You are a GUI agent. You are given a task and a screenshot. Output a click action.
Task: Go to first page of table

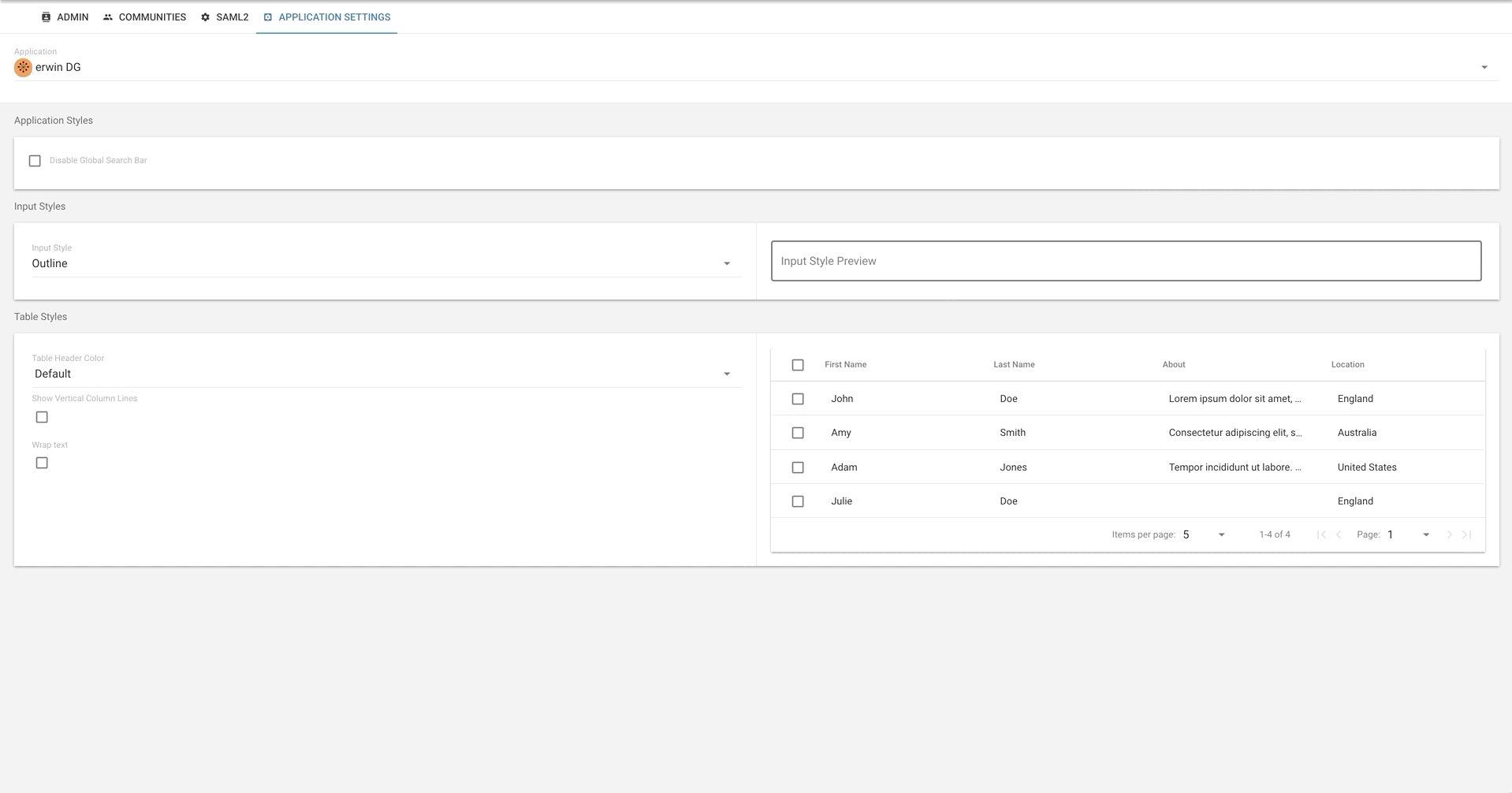click(1321, 534)
